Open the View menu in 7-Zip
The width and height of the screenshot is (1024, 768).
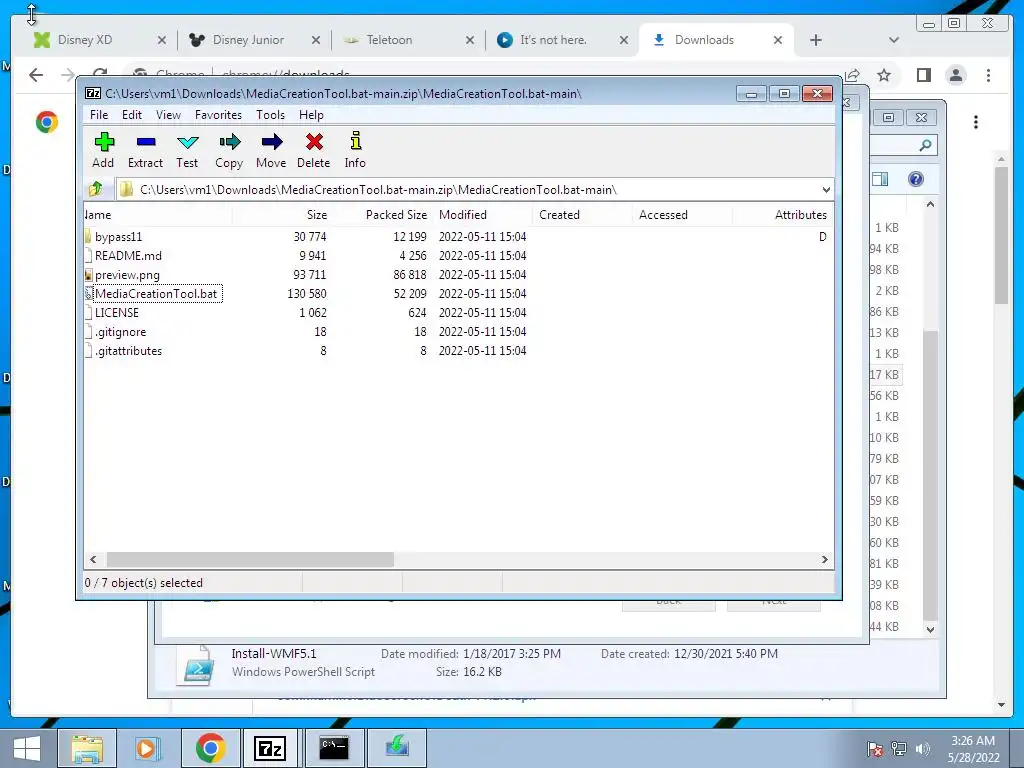click(x=168, y=115)
